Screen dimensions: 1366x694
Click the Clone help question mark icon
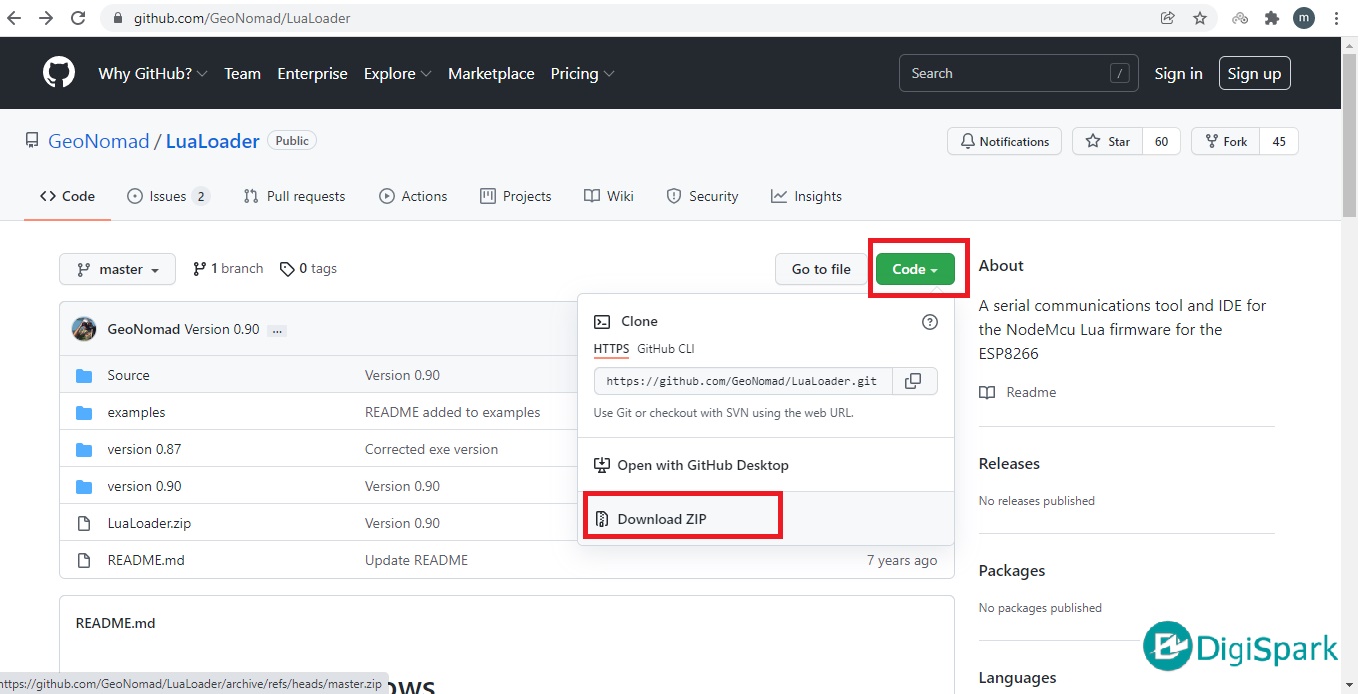(929, 321)
